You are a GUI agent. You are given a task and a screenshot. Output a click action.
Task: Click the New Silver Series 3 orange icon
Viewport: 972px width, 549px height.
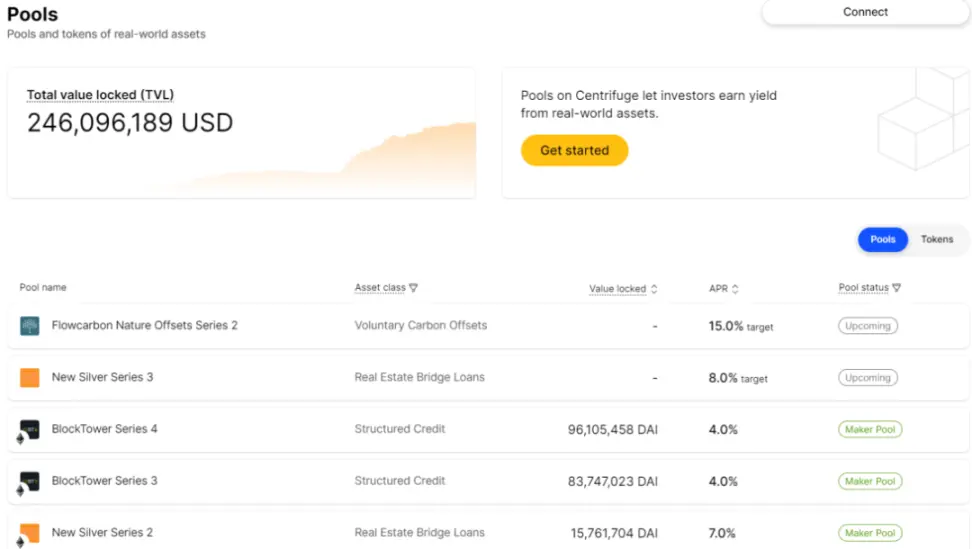30,378
